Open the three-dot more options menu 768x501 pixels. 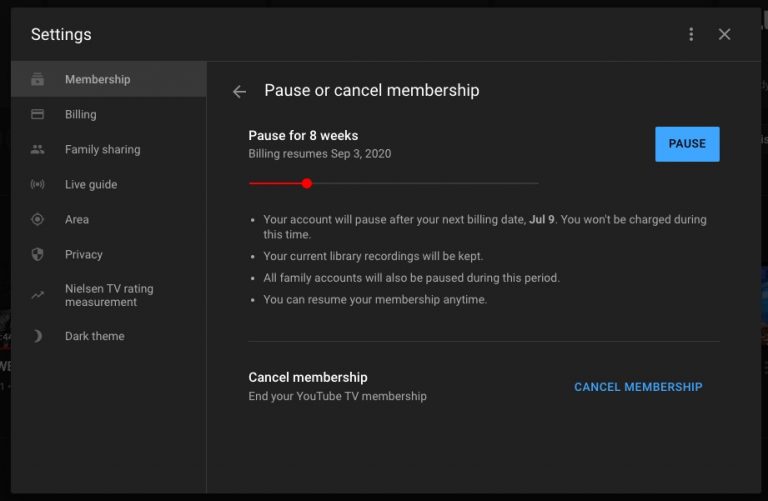point(691,35)
